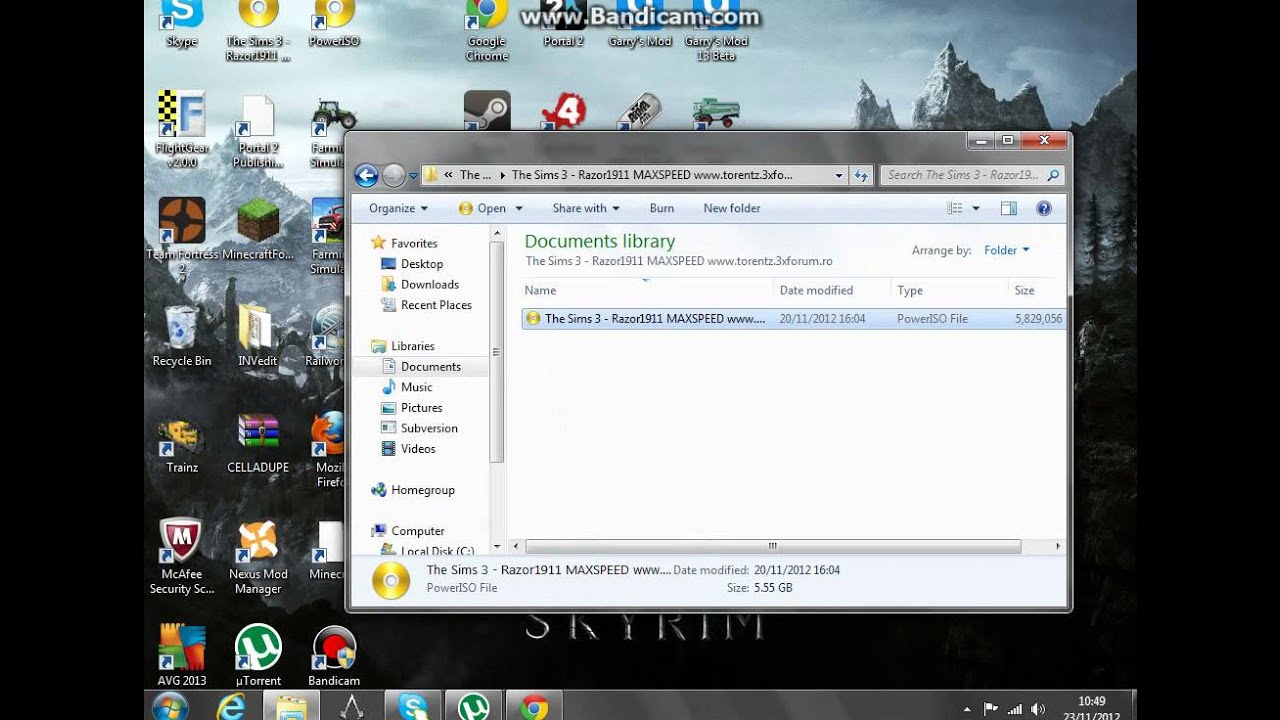Click New folder toolbar button
1280x720 pixels.
click(732, 208)
